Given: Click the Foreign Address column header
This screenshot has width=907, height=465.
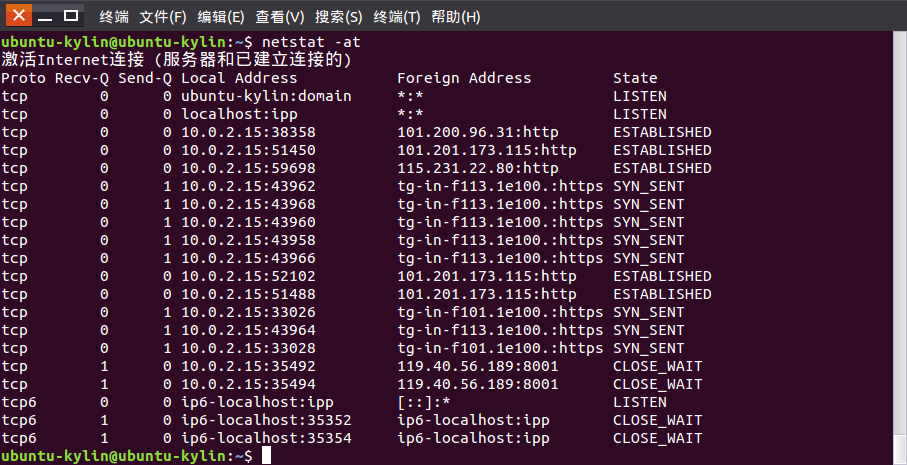Looking at the screenshot, I should click(x=464, y=78).
